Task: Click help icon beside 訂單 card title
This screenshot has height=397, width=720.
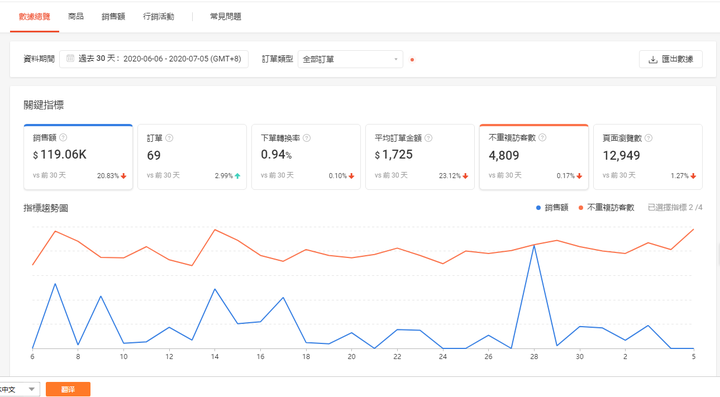Action: click(x=169, y=138)
